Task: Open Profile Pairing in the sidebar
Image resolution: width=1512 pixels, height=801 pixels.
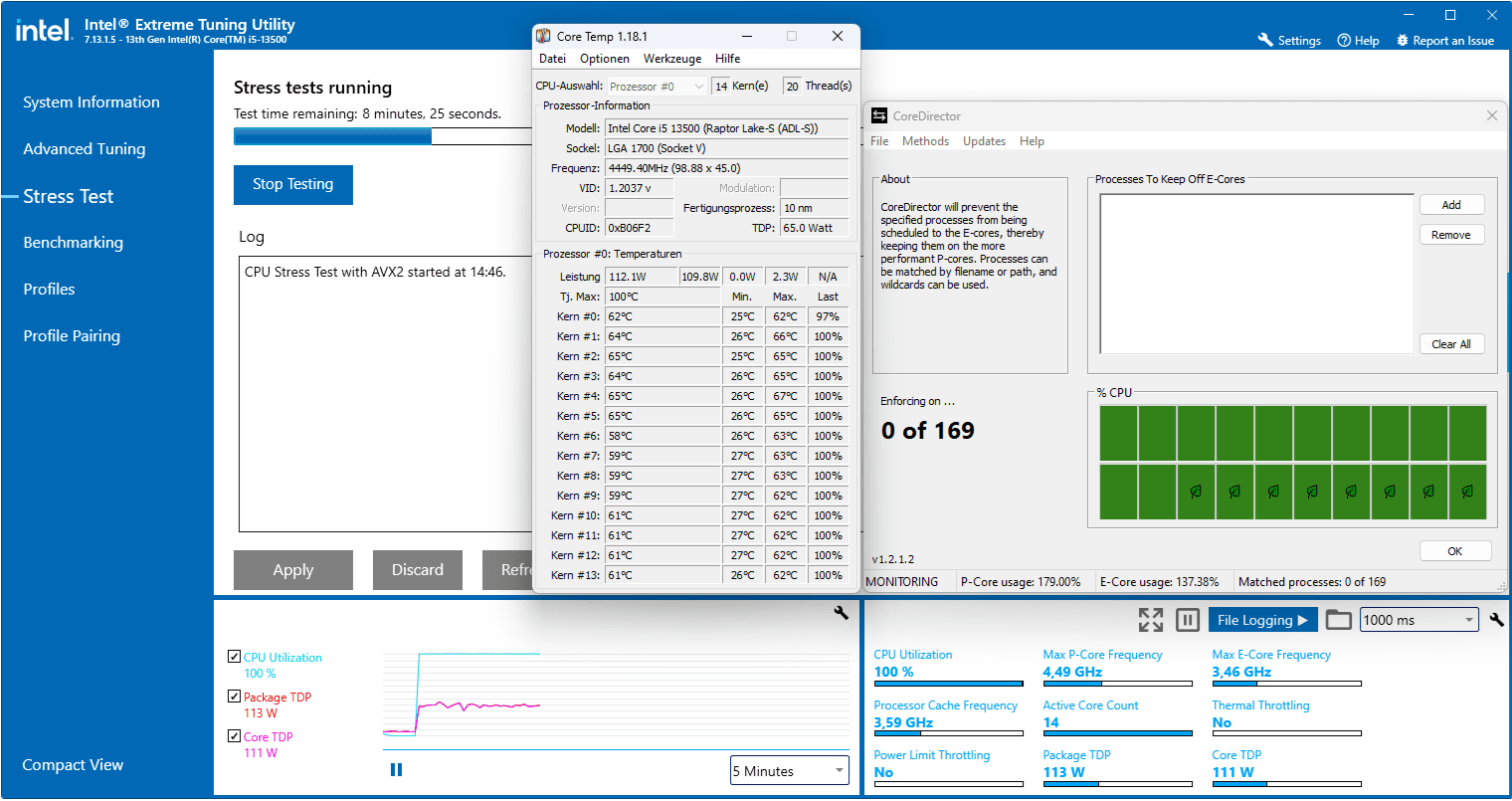Action: point(72,336)
